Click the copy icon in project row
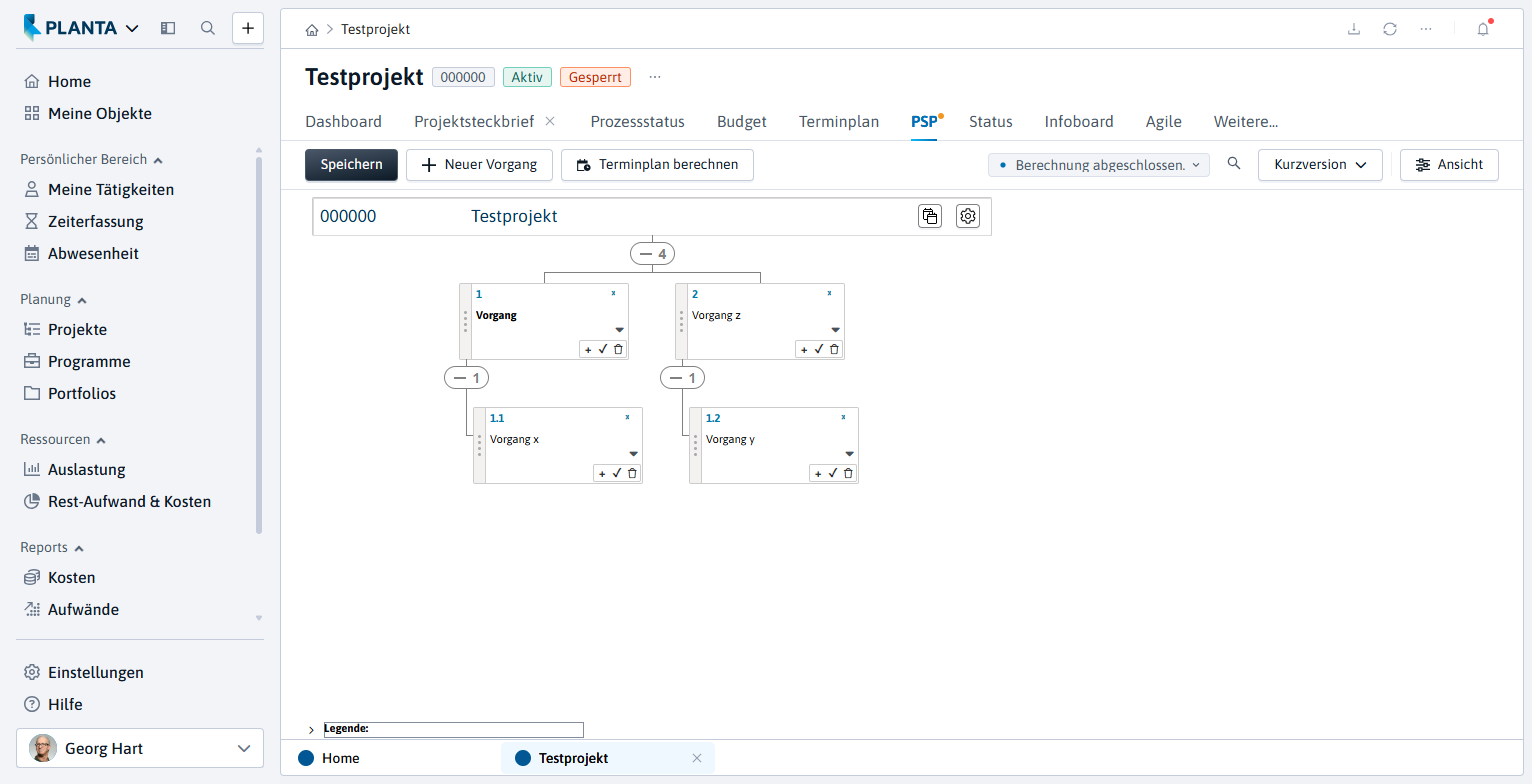This screenshot has width=1532, height=784. 930,216
